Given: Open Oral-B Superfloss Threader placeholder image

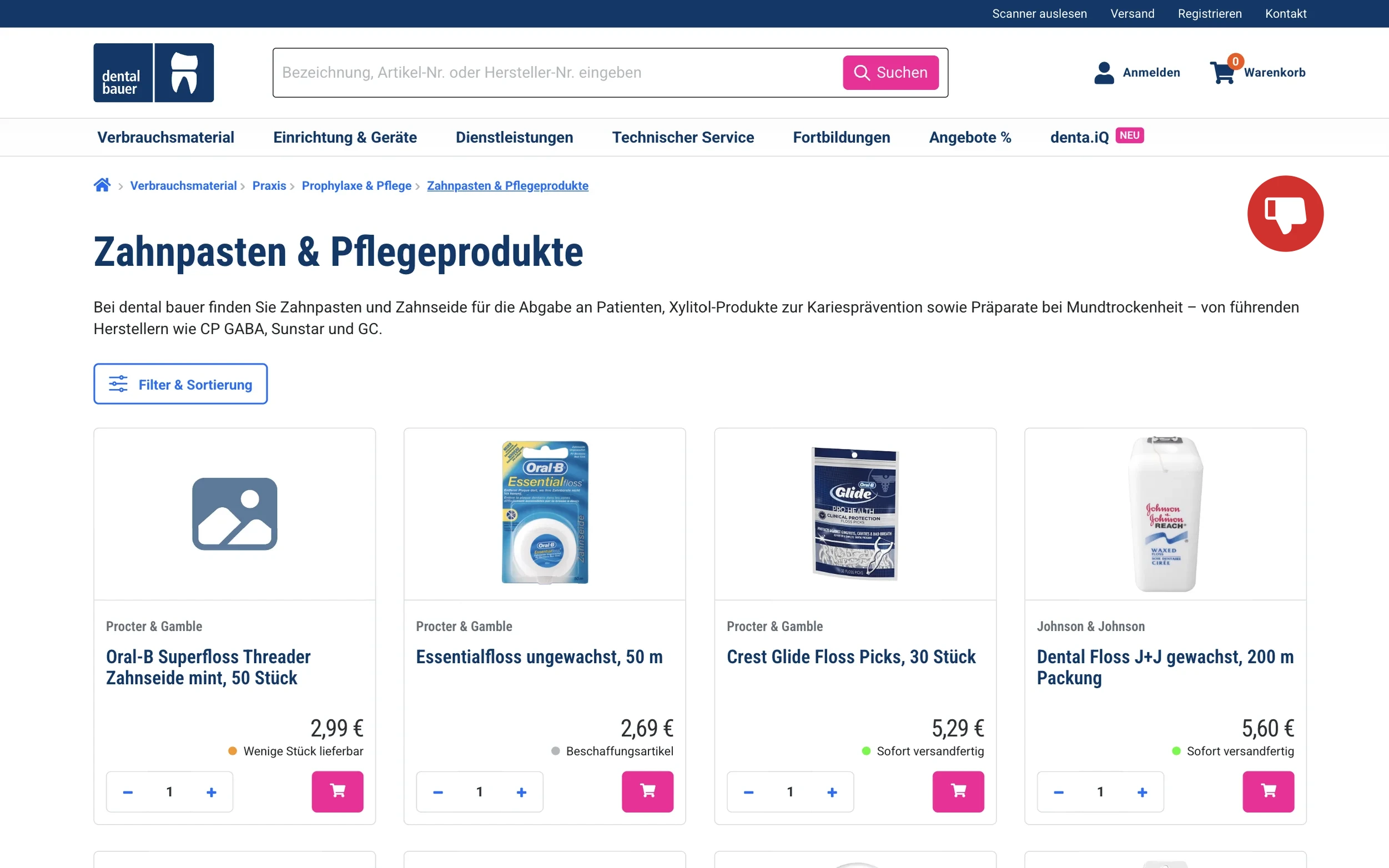Looking at the screenshot, I should coord(234,514).
